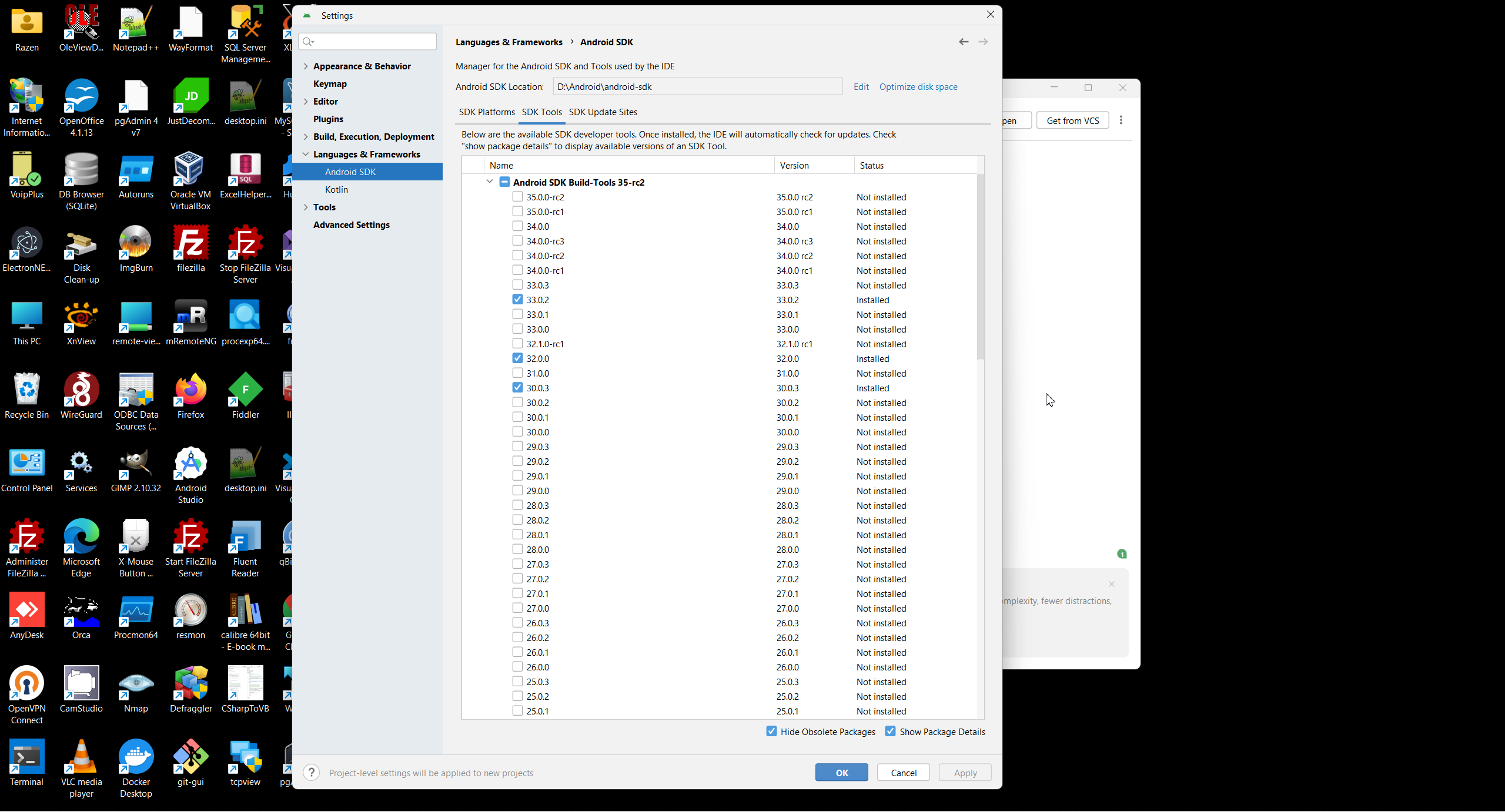1505x812 pixels.
Task: Open the Firefox desktop shortcut
Action: tap(190, 390)
